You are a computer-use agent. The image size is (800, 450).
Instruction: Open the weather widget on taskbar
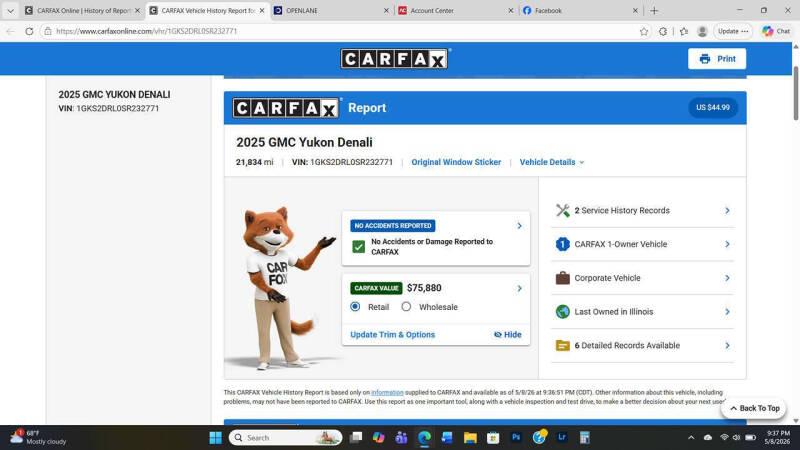point(39,437)
